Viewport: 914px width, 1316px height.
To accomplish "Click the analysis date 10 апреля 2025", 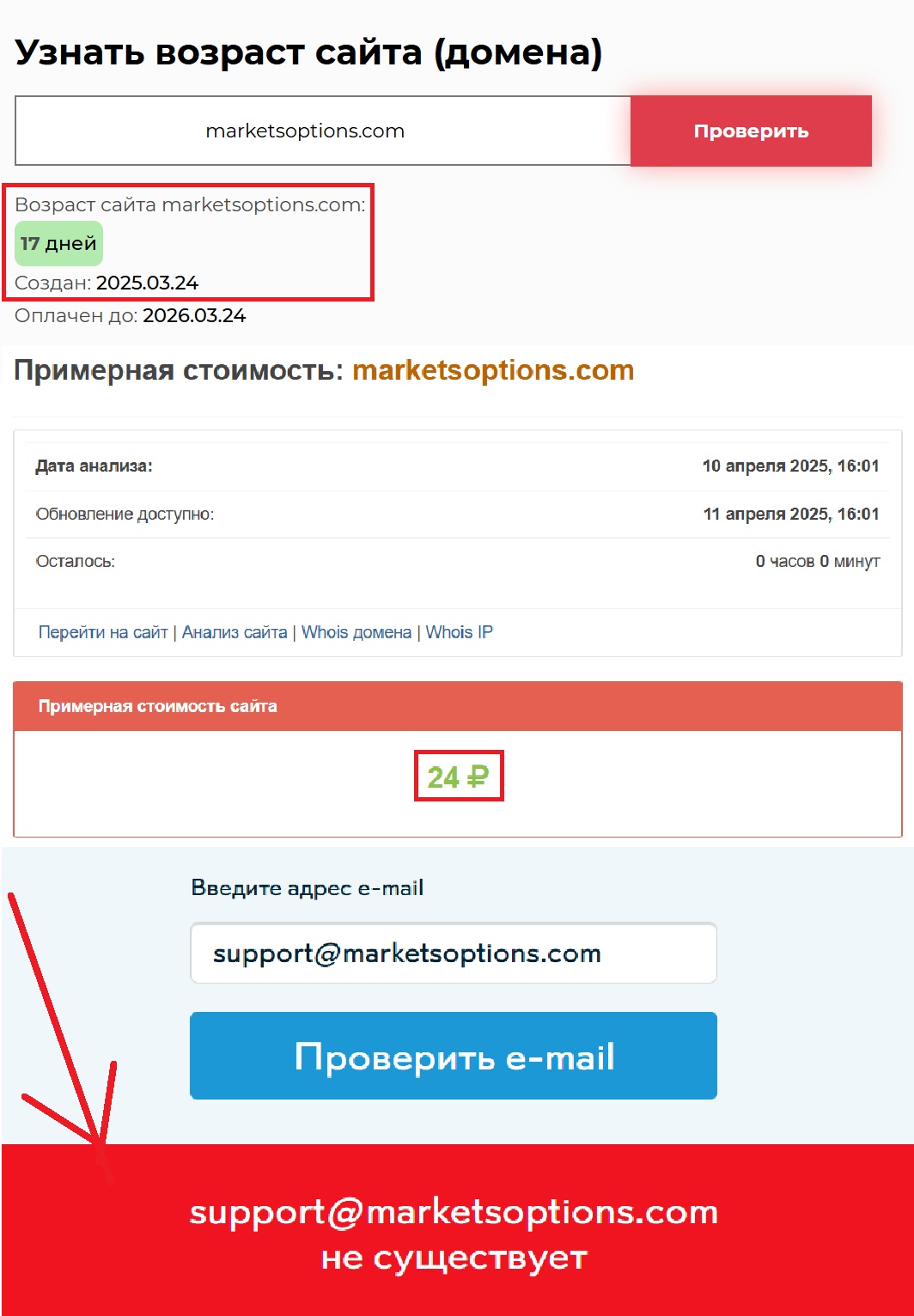I will coord(765,466).
